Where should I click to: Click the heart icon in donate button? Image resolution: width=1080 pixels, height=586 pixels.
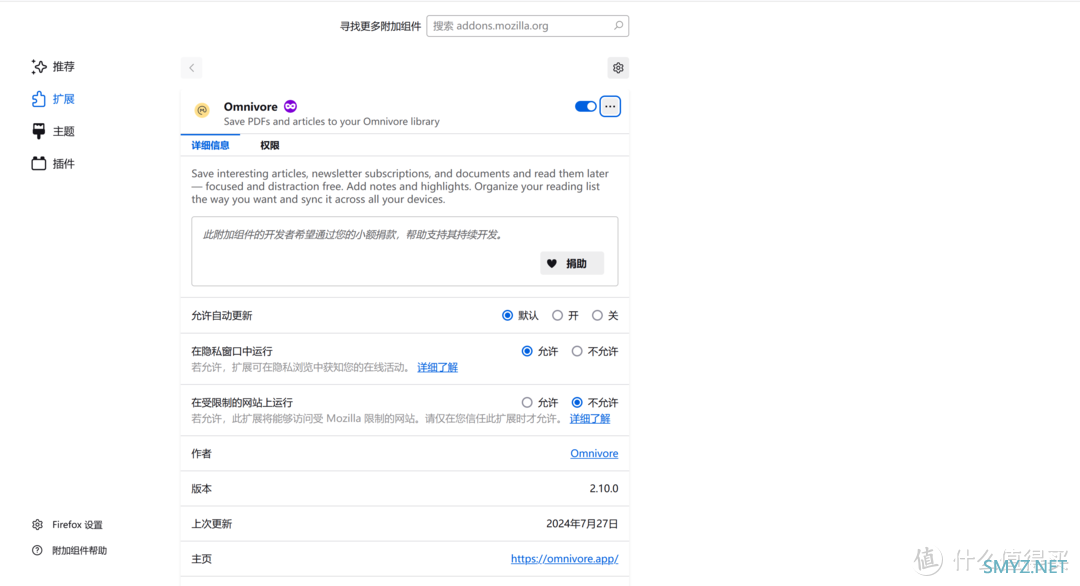(552, 263)
